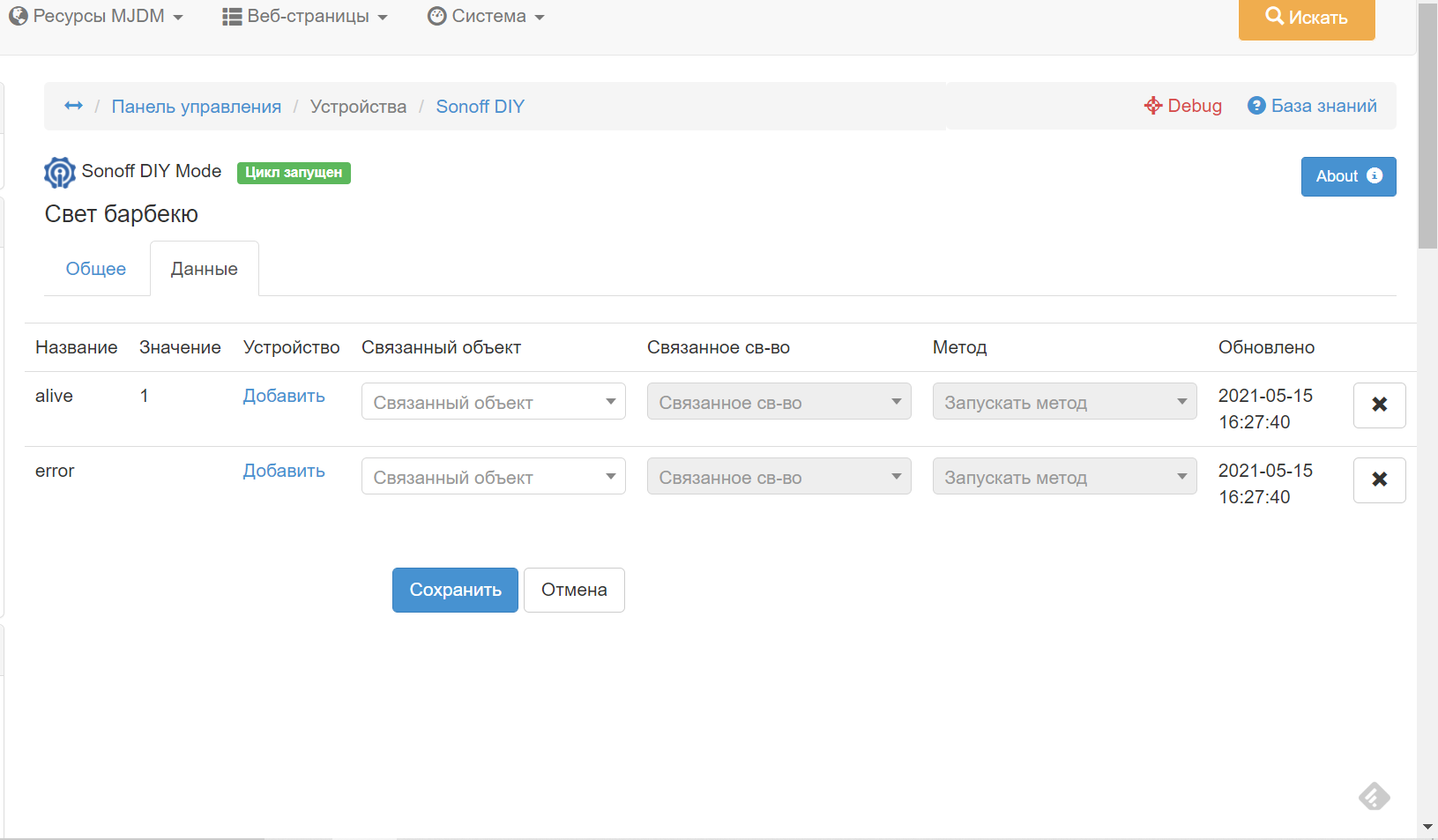Click the page vertical scrollbar thumb
Viewport: 1438px width, 840px height.
pos(1427,125)
